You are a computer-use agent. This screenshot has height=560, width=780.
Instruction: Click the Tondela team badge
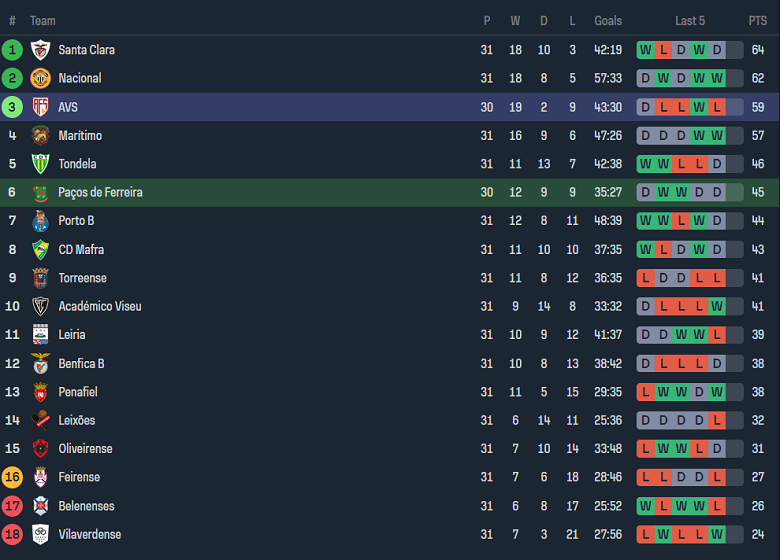[40, 164]
